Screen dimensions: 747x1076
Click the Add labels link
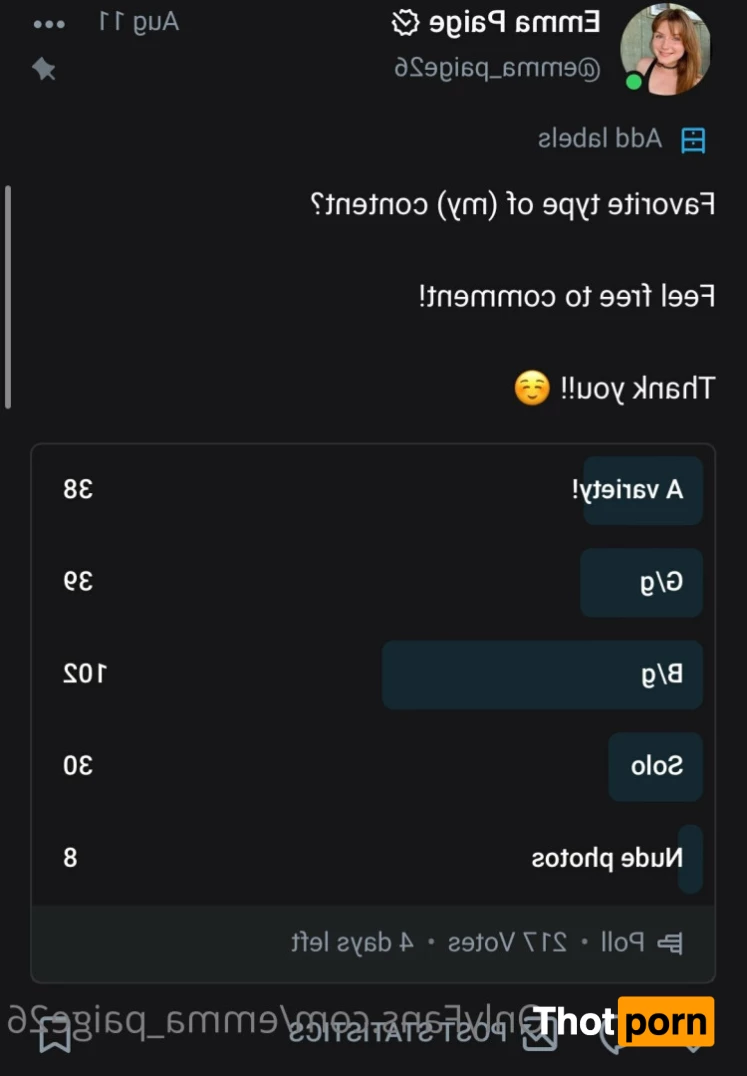[x=600, y=138]
